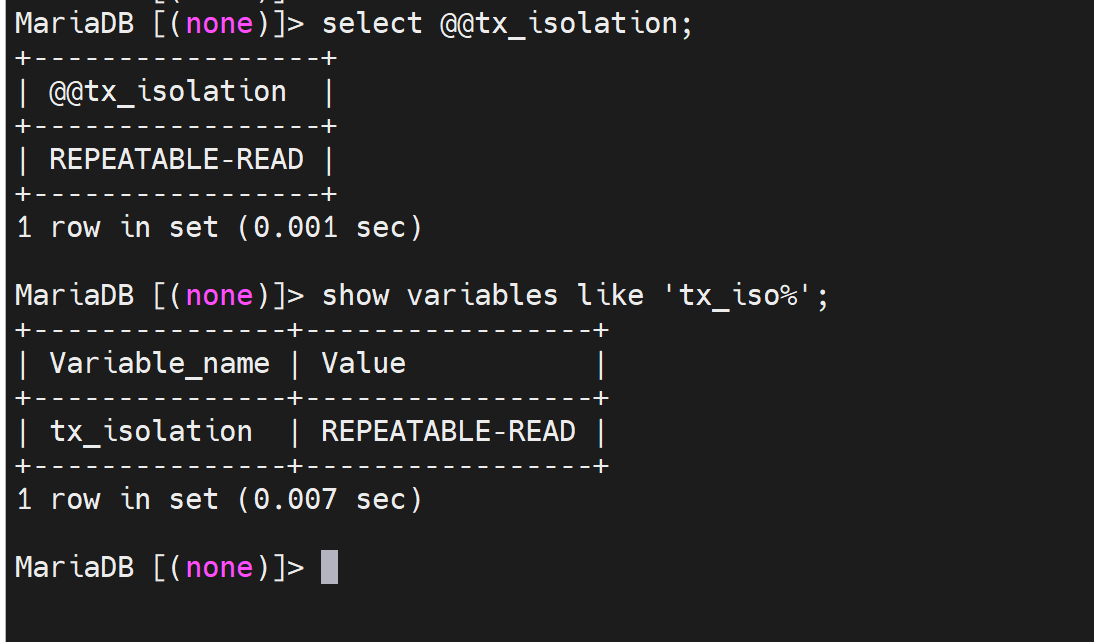Viewport: 1094px width, 642px height.
Task: Click the word 'variables' in second command
Action: 482,296
